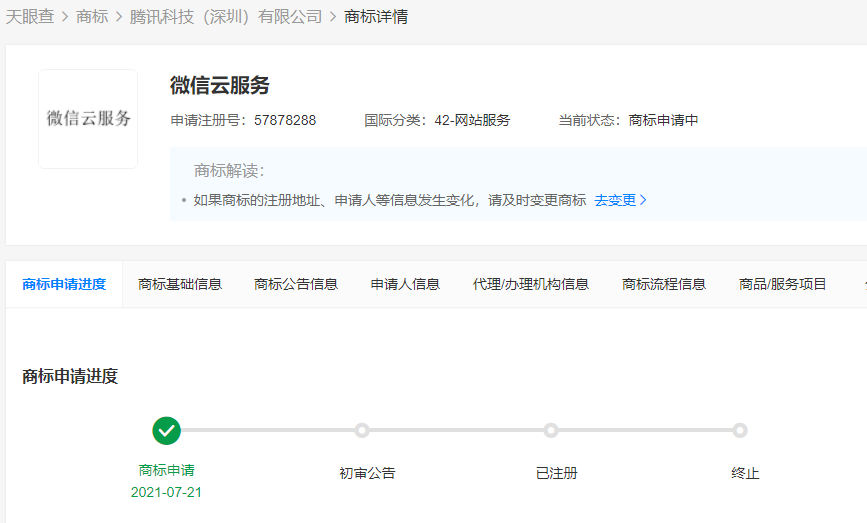Click 商标详情 breadcrumb text

[x=376, y=17]
